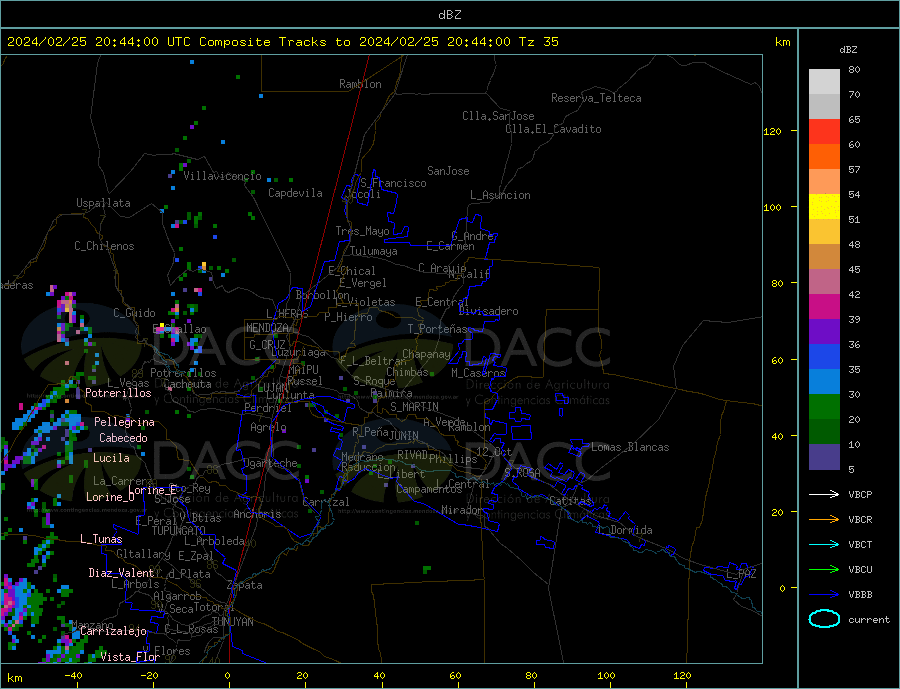Click the T_Porteñas label
The image size is (900, 689).
click(438, 329)
